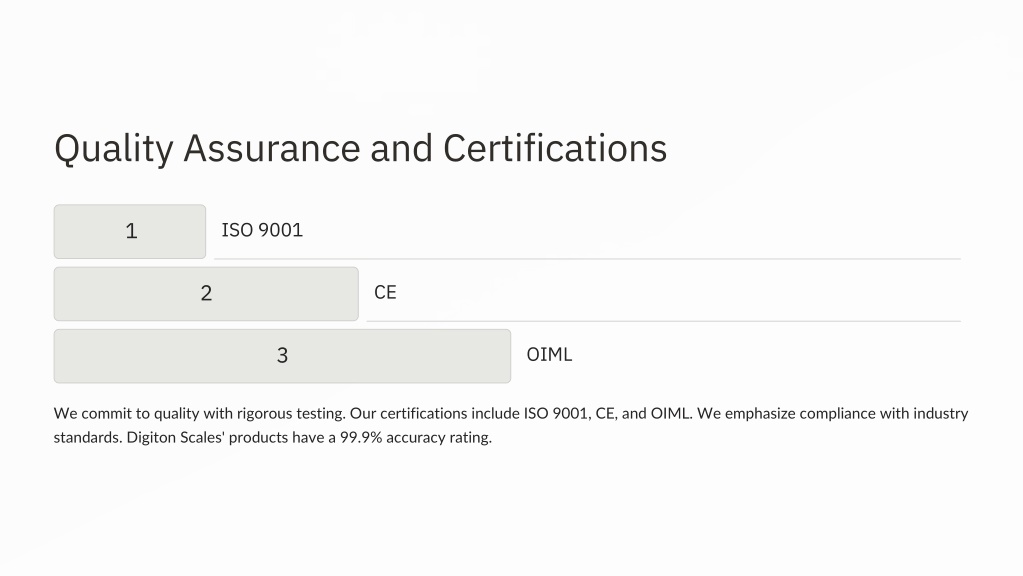Click the digit 1 inside first box
The width and height of the screenshot is (1023, 576).
pos(131,232)
